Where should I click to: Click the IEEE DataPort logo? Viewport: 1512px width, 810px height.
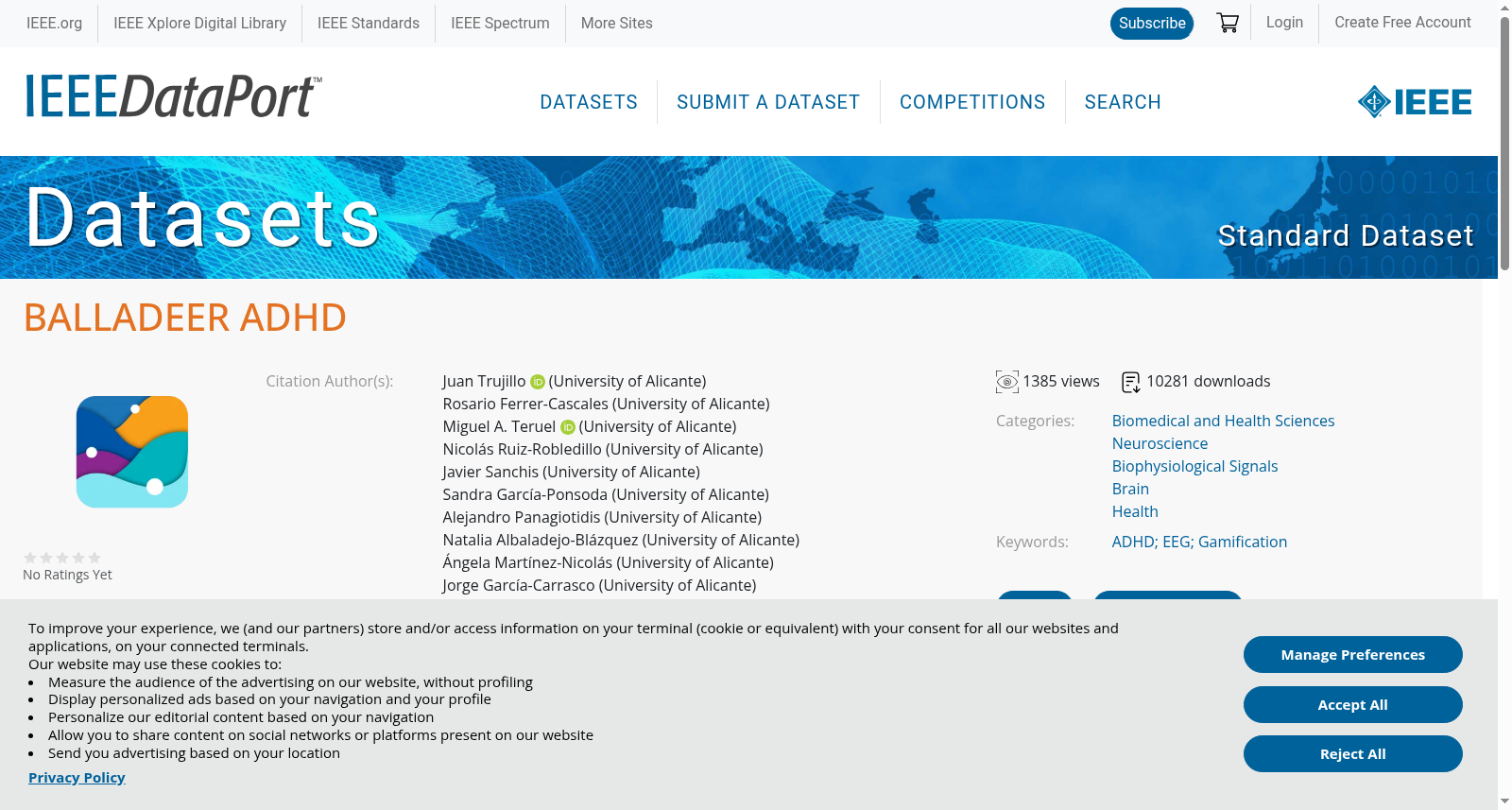point(173,96)
